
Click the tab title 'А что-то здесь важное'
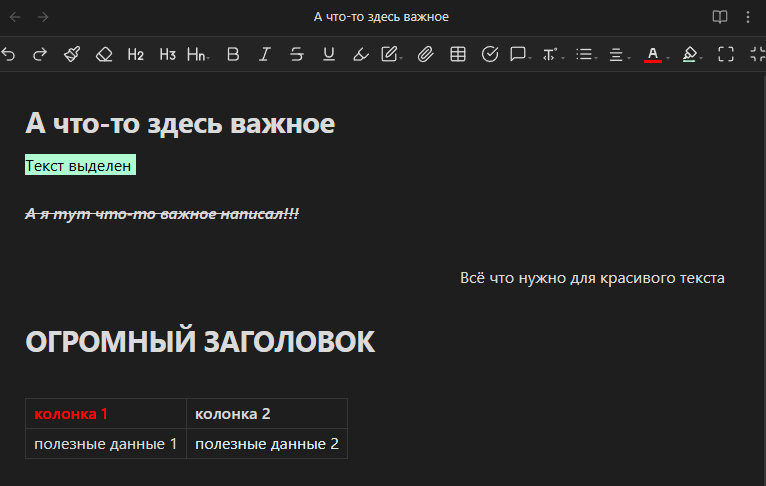[381, 17]
